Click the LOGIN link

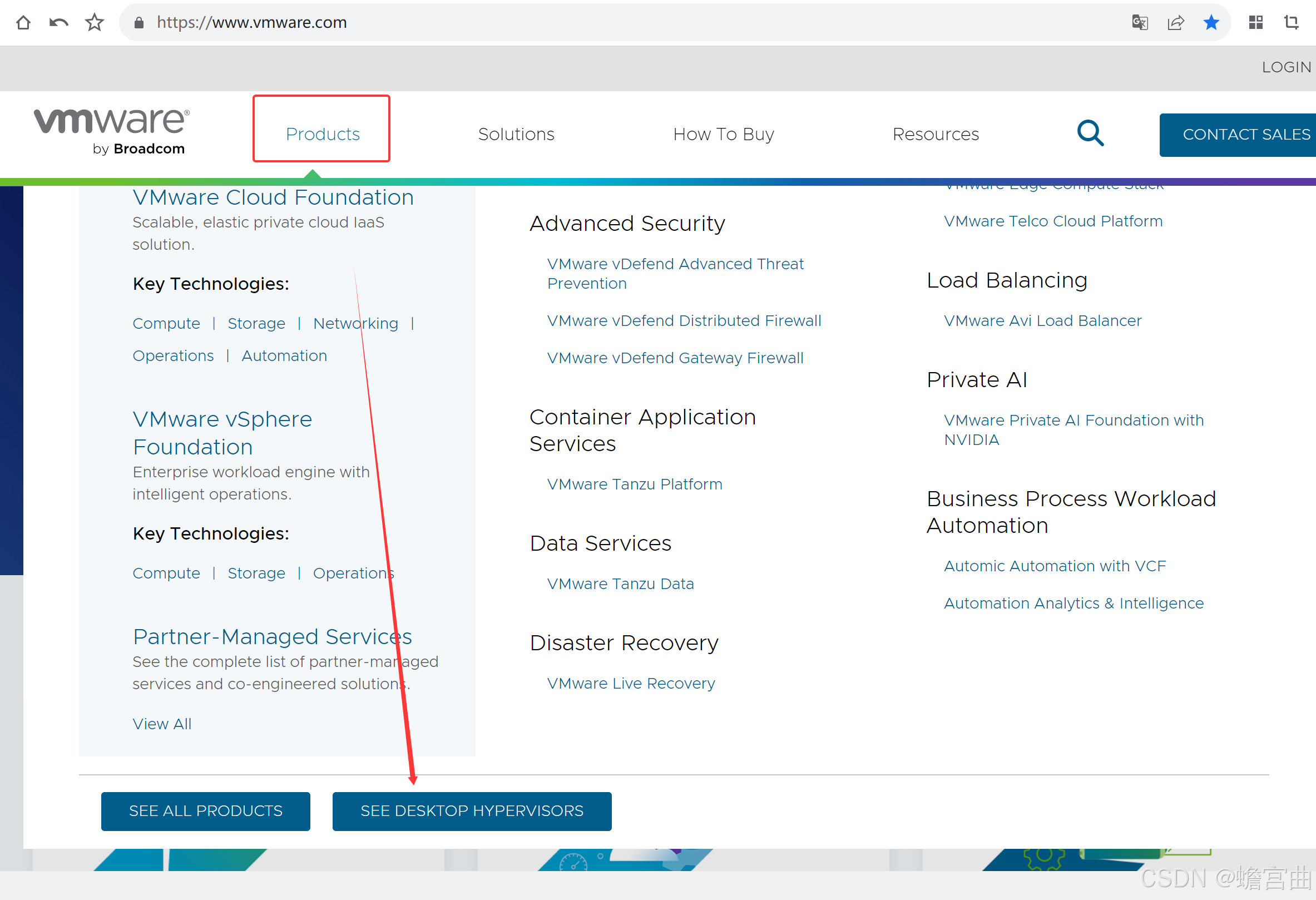pyautogui.click(x=1286, y=67)
